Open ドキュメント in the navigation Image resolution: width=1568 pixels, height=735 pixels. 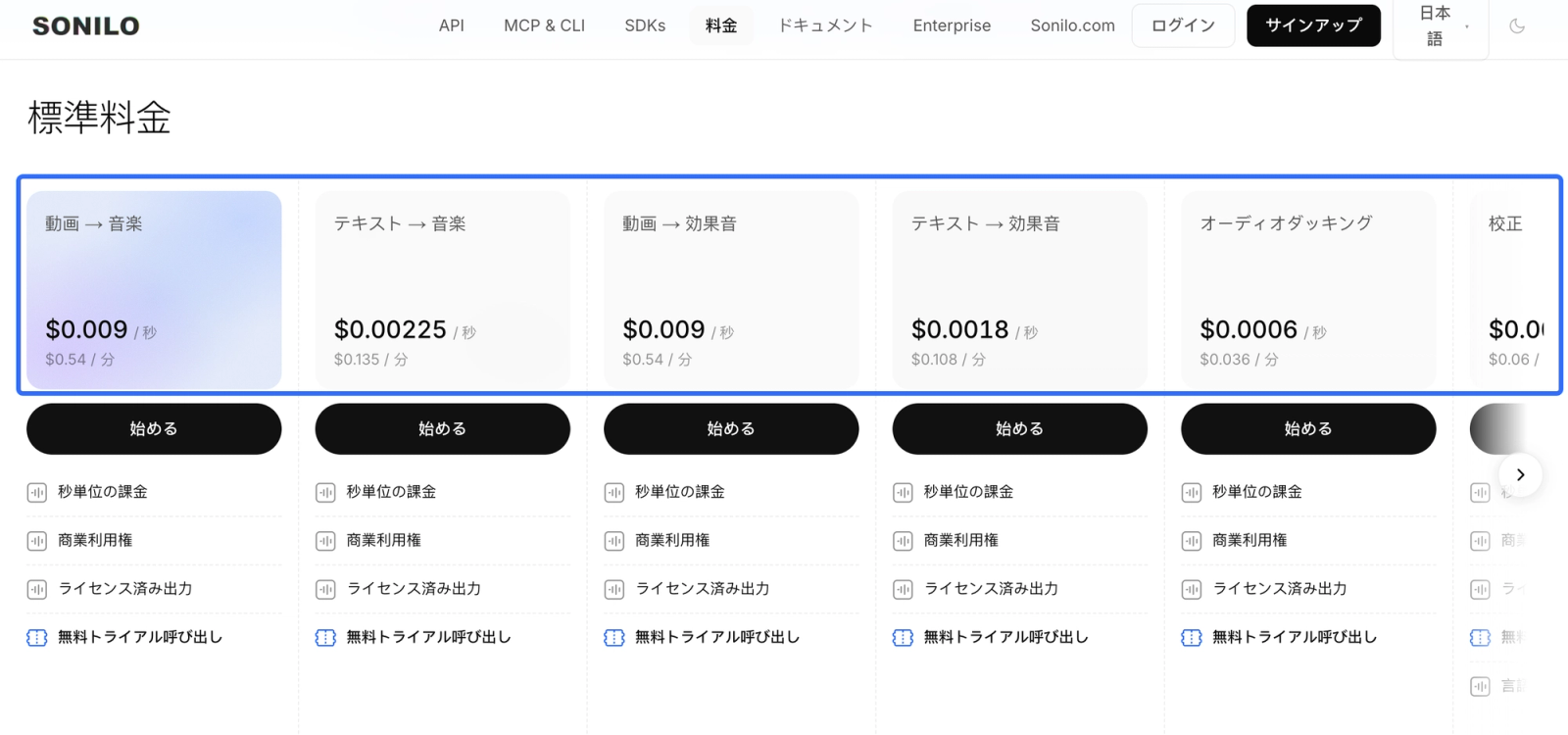point(825,25)
